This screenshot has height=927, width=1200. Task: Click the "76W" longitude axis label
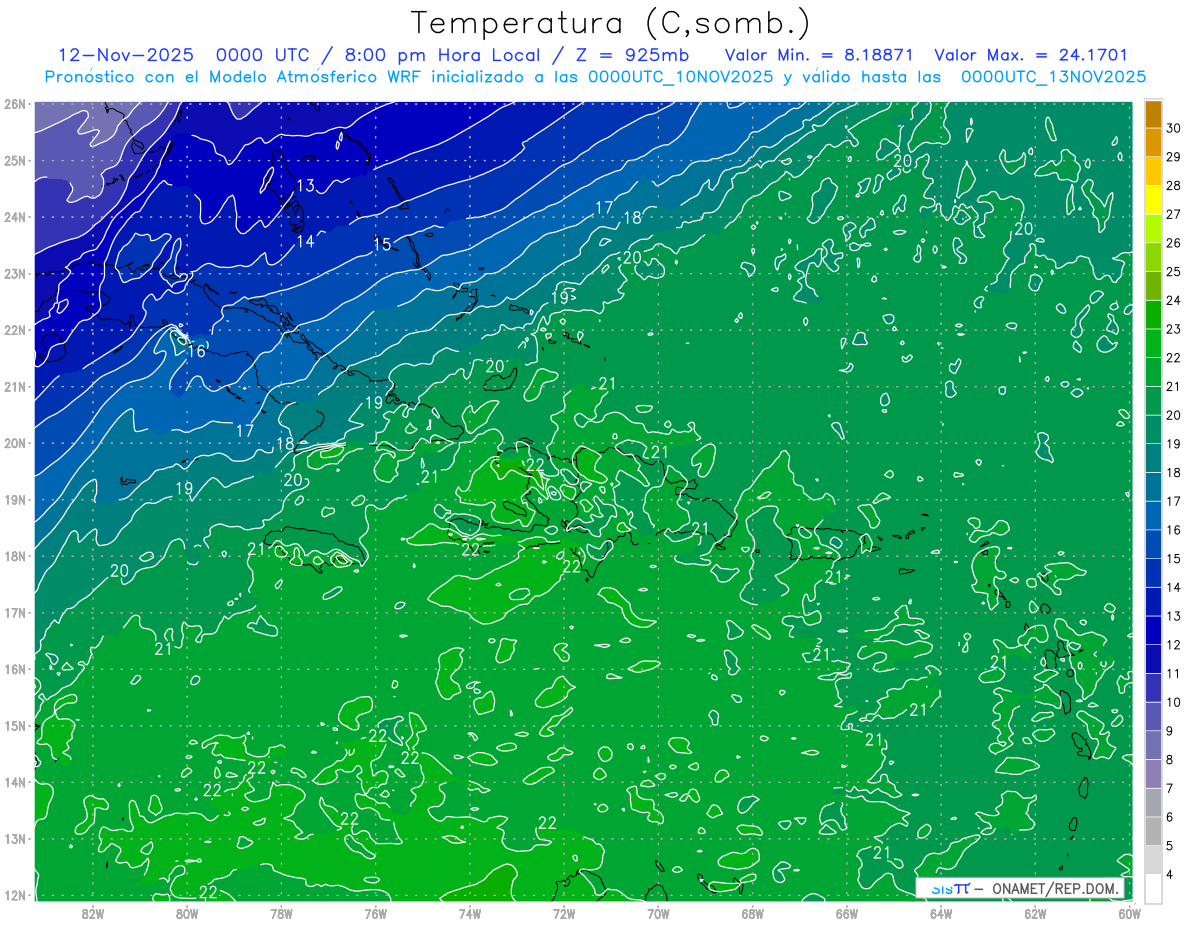(x=375, y=912)
